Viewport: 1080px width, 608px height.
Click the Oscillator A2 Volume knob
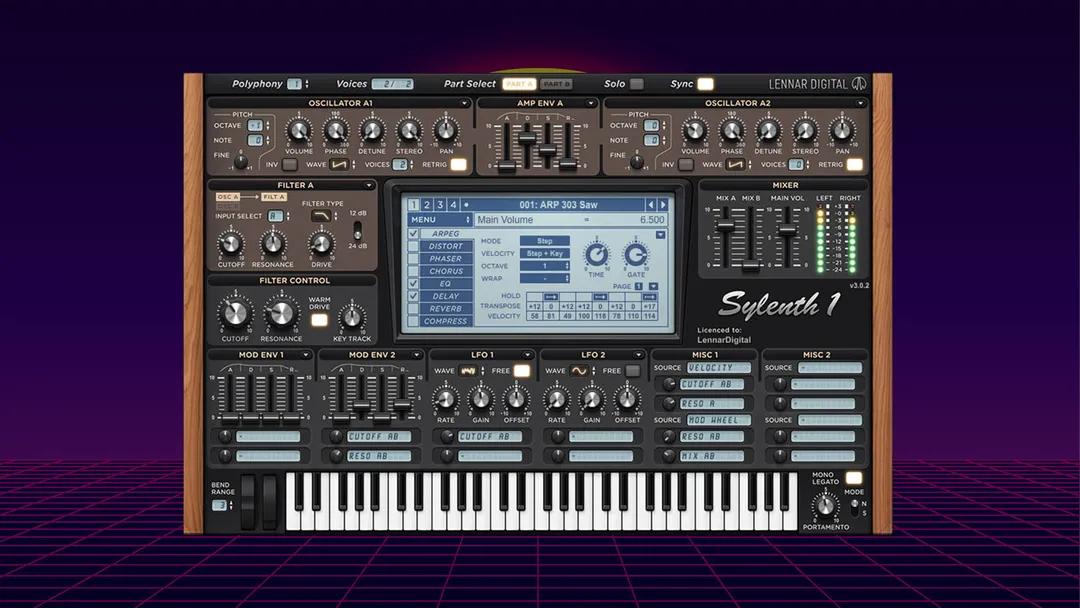[694, 131]
